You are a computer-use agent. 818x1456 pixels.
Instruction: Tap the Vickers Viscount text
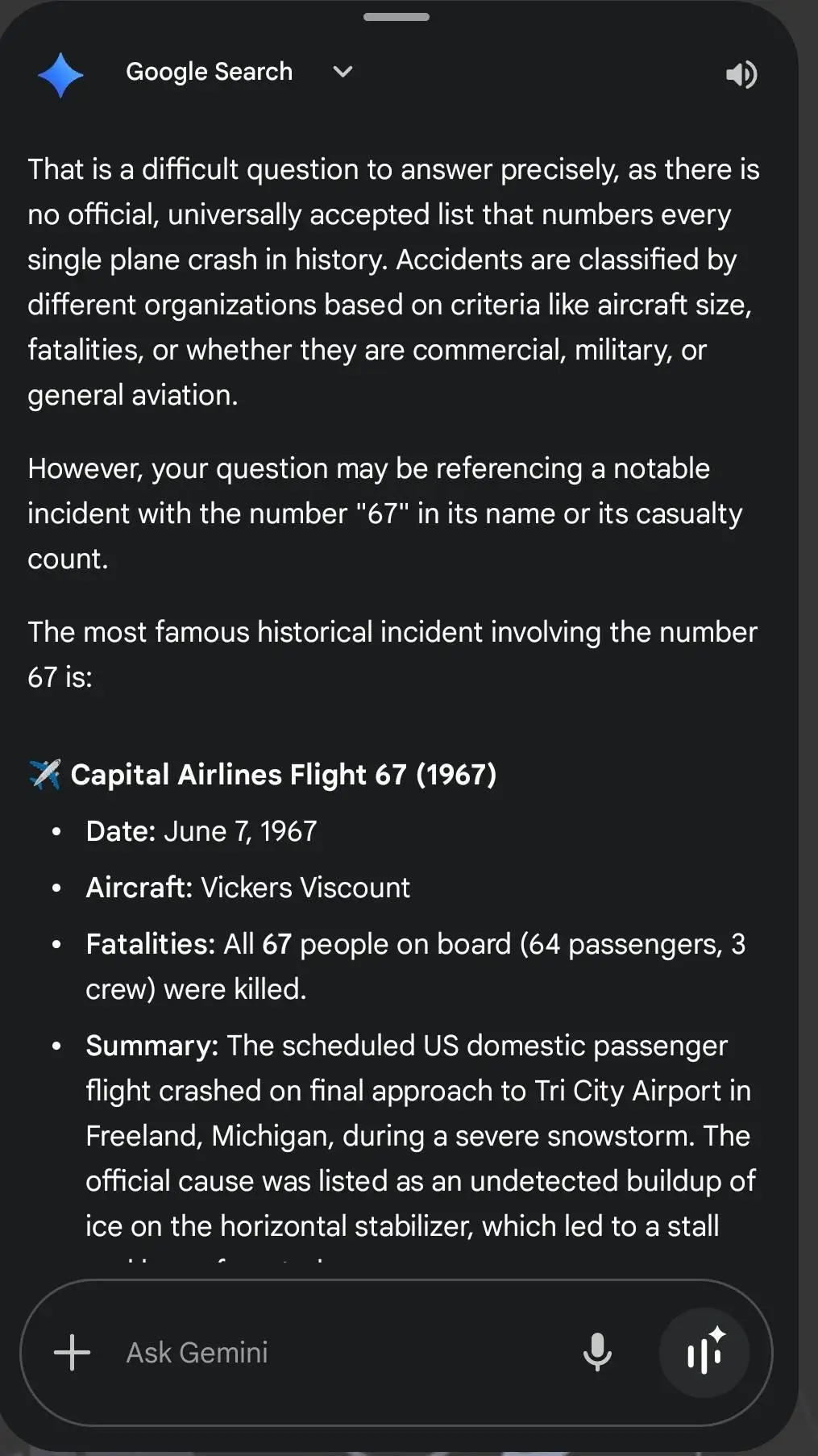tap(305, 888)
